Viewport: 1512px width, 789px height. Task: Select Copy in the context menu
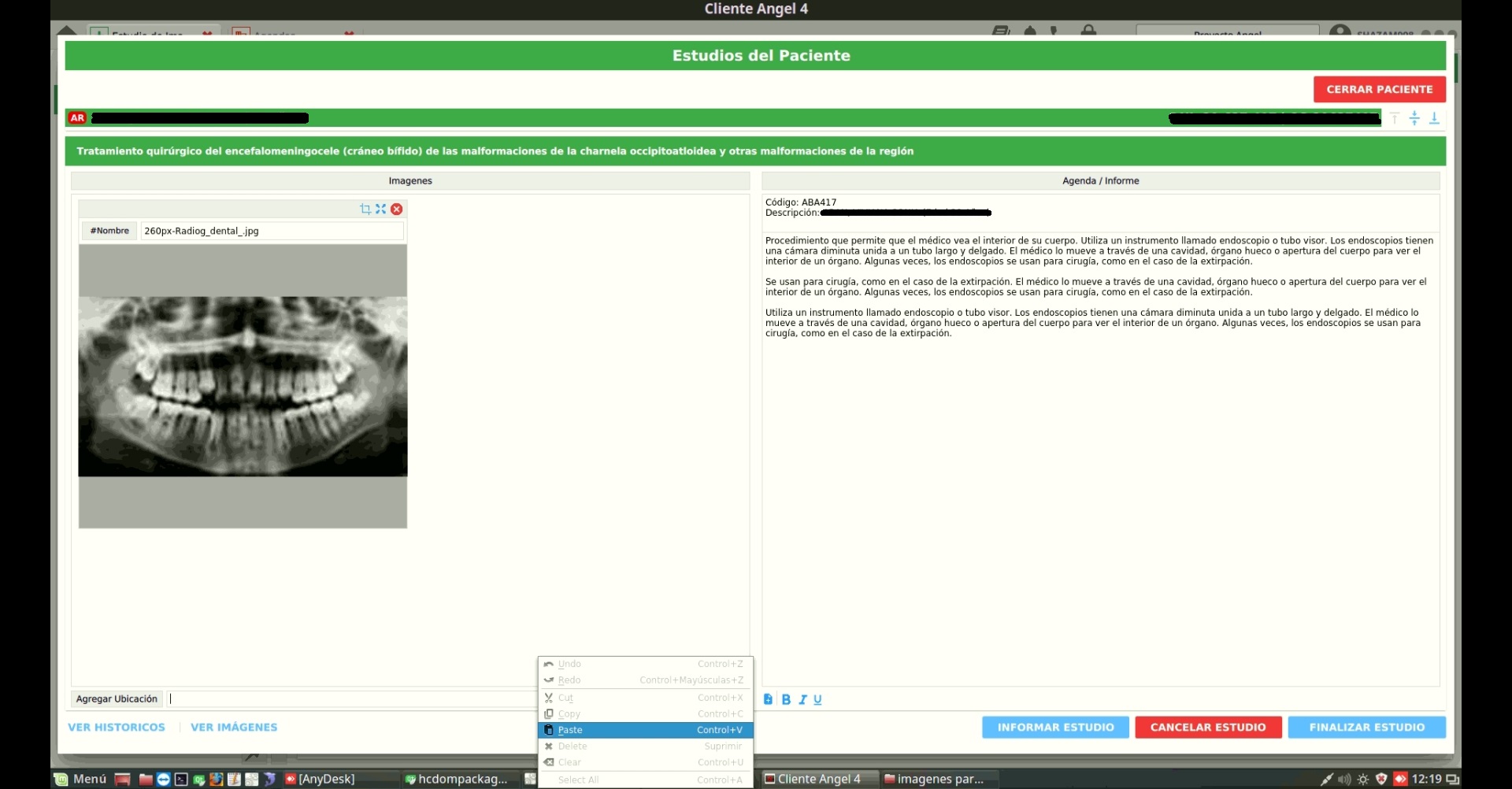point(646,714)
